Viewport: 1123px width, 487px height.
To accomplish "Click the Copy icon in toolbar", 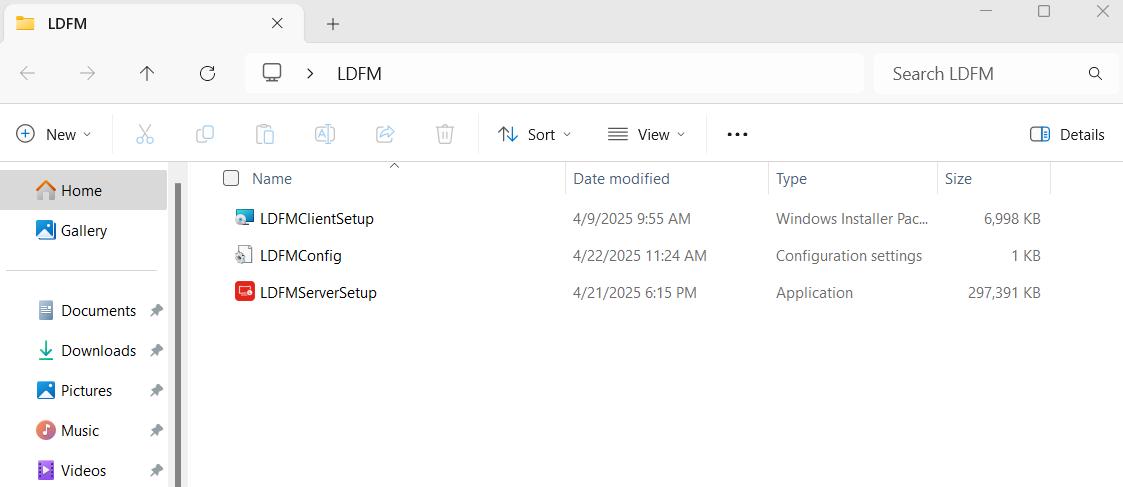I will click(205, 134).
